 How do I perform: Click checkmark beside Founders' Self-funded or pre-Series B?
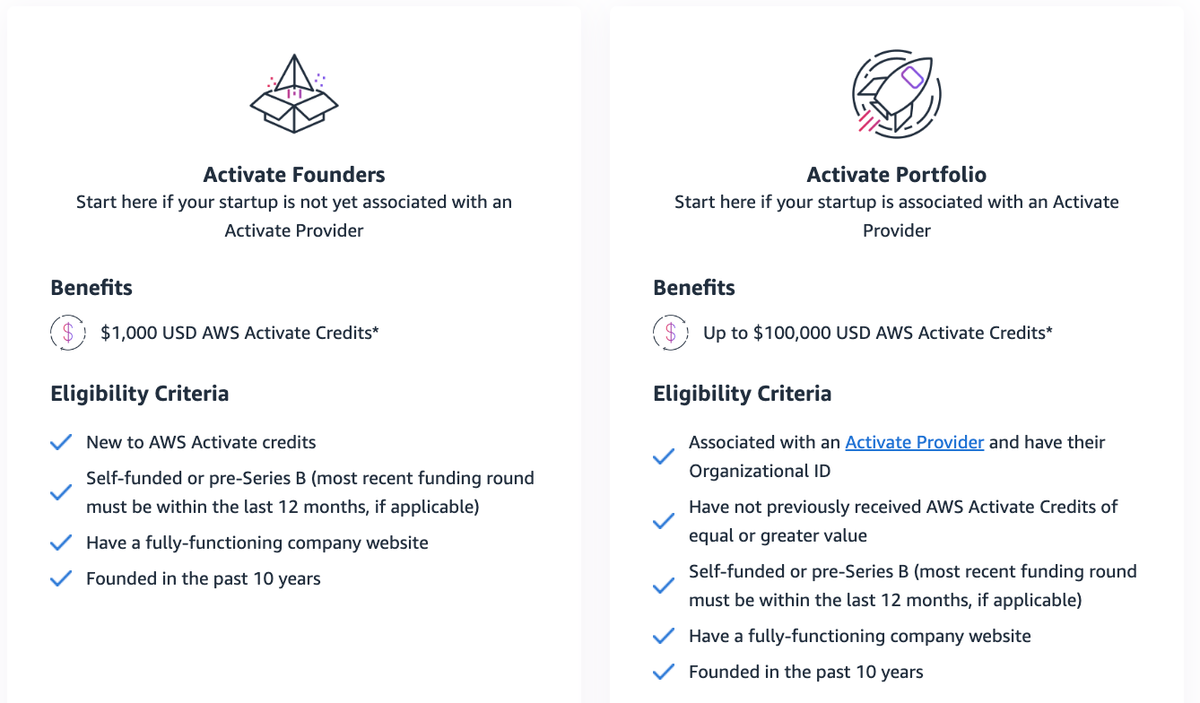(x=61, y=492)
